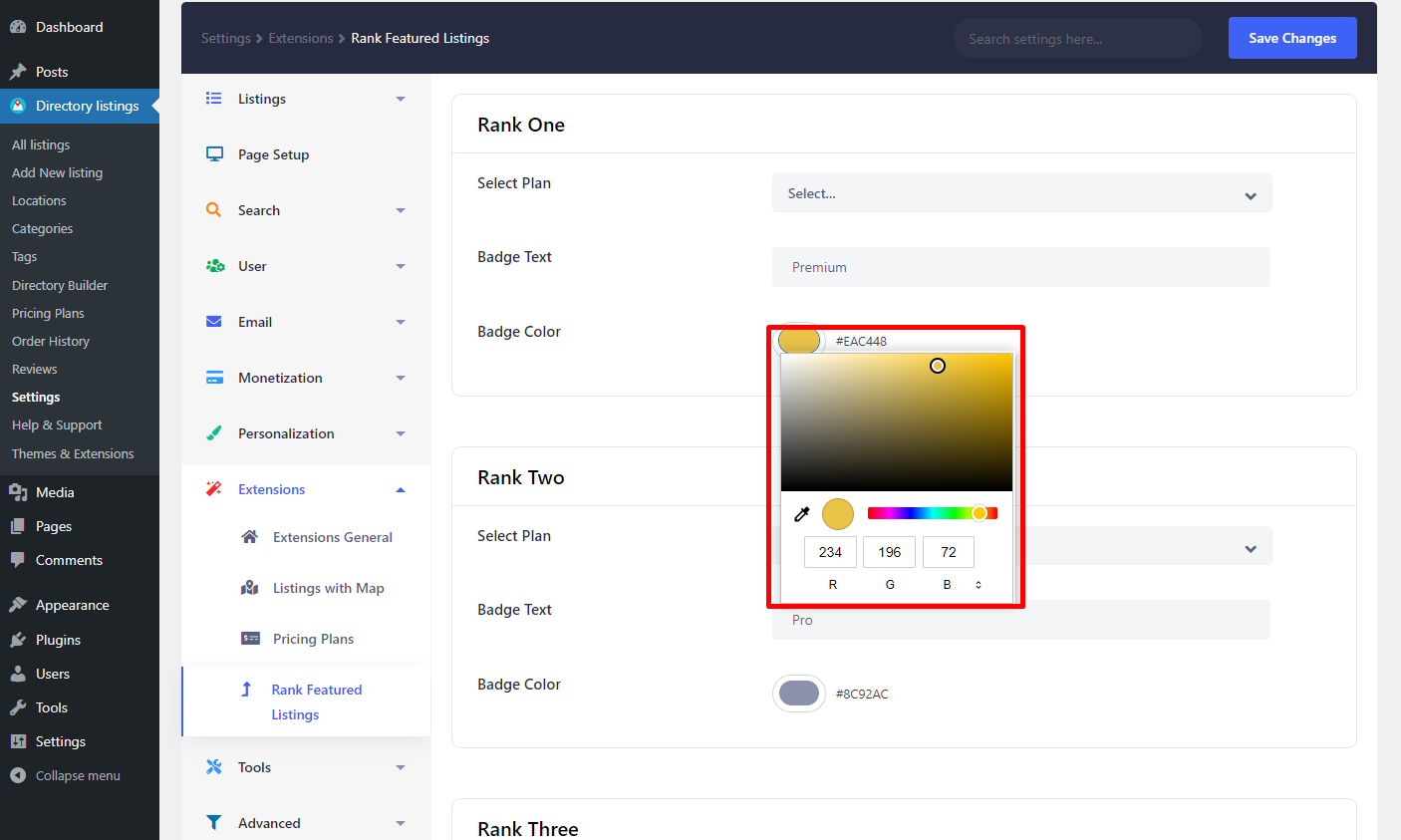Click the Rank Featured Listings arrow icon

click(x=246, y=689)
